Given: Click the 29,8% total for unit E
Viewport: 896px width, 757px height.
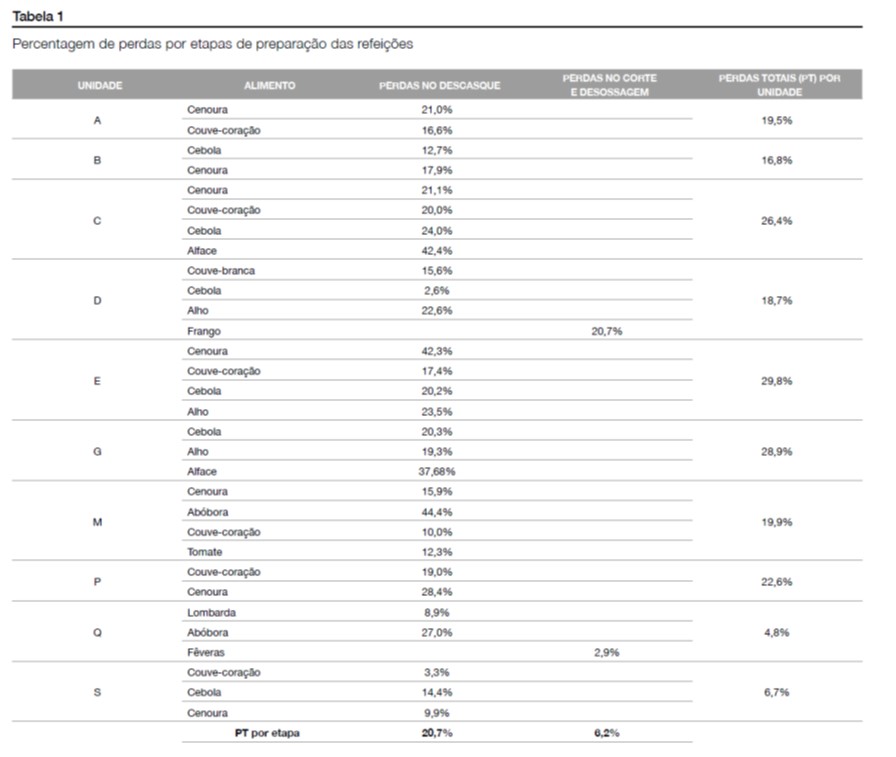Looking at the screenshot, I should pyautogui.click(x=778, y=381).
